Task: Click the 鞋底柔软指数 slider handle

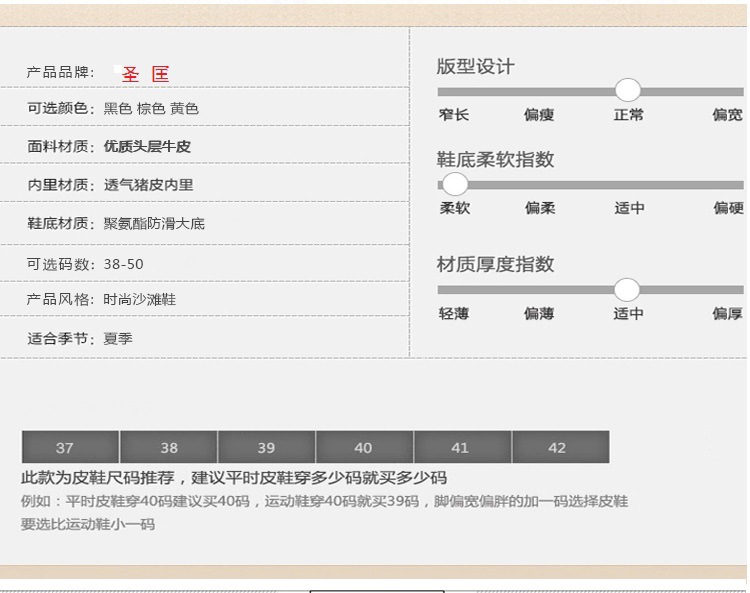Action: [455, 184]
